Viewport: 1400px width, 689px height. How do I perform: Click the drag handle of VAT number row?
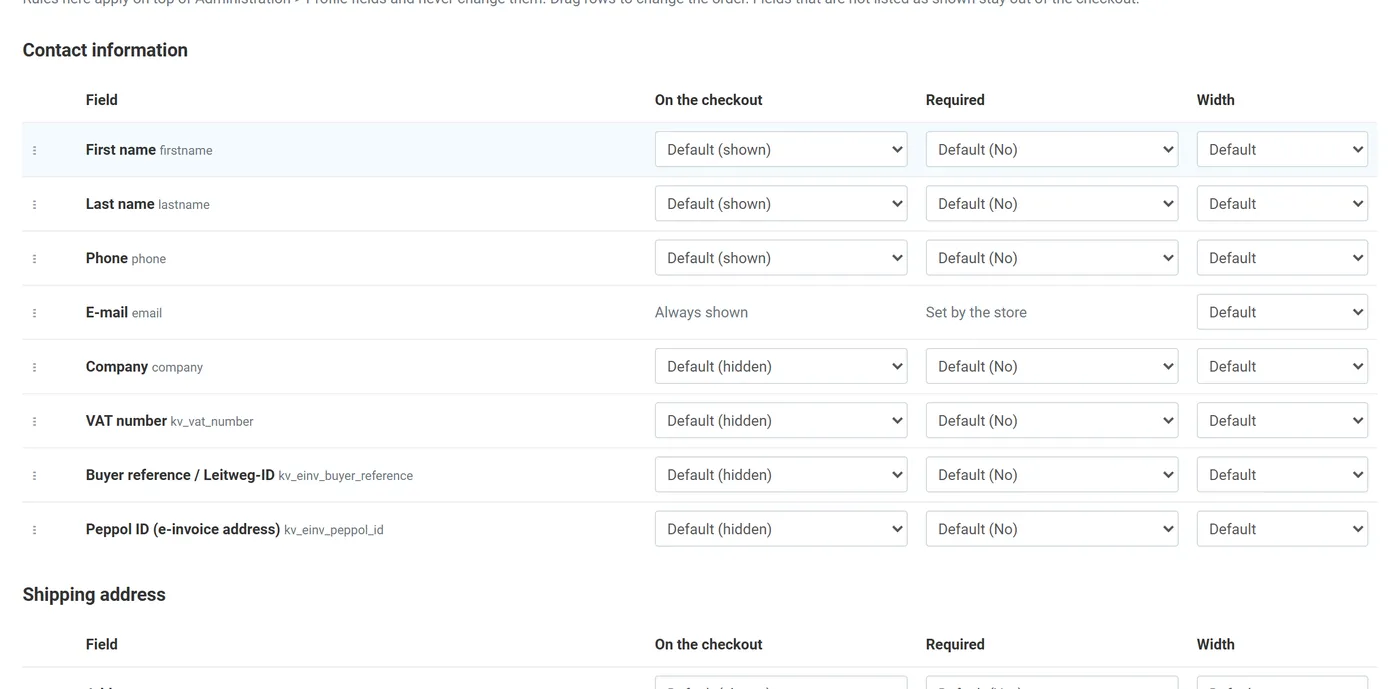34,421
